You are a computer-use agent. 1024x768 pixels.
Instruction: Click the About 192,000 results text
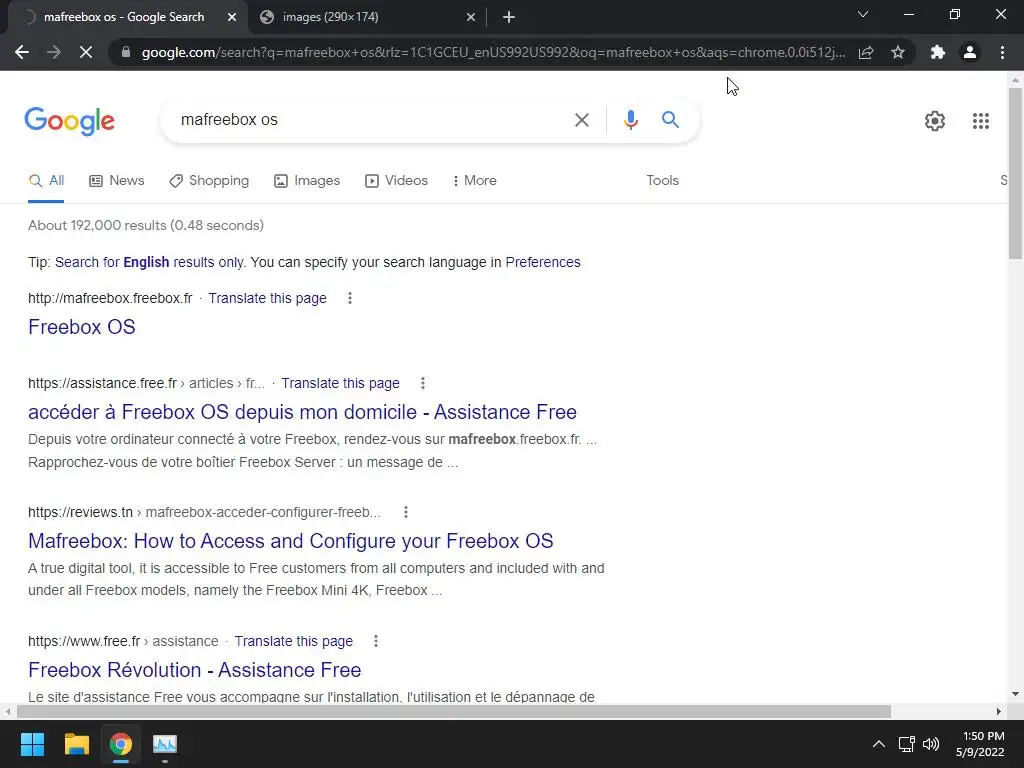tap(146, 225)
